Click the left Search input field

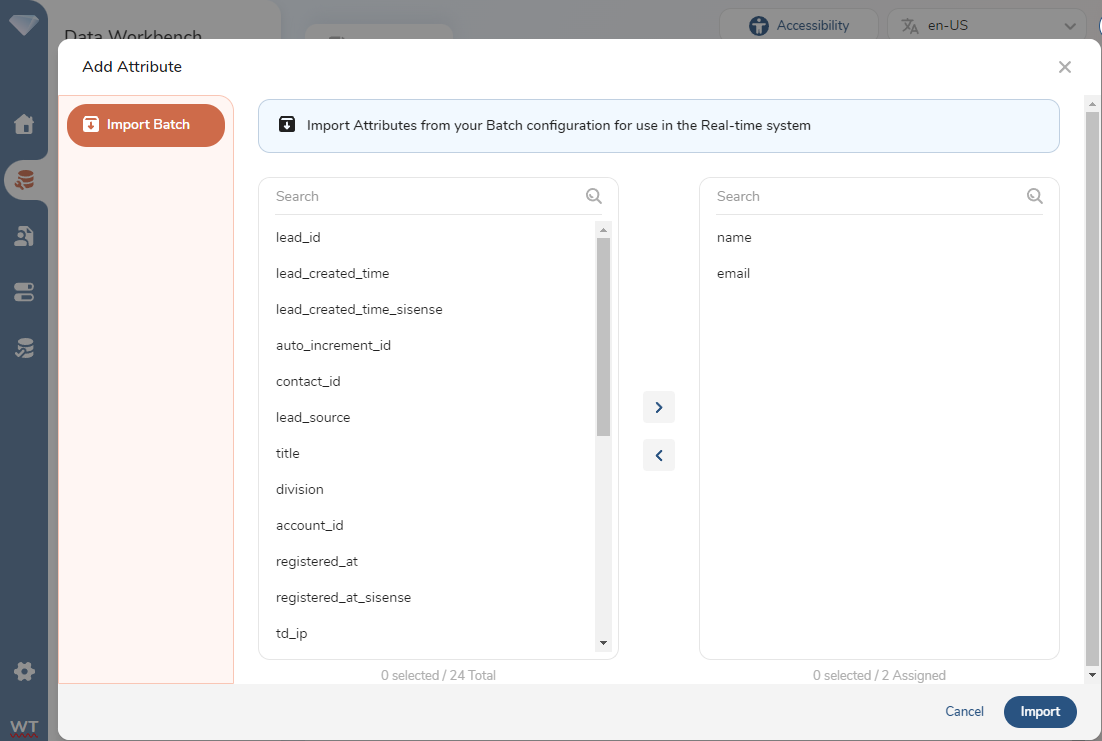(425, 196)
